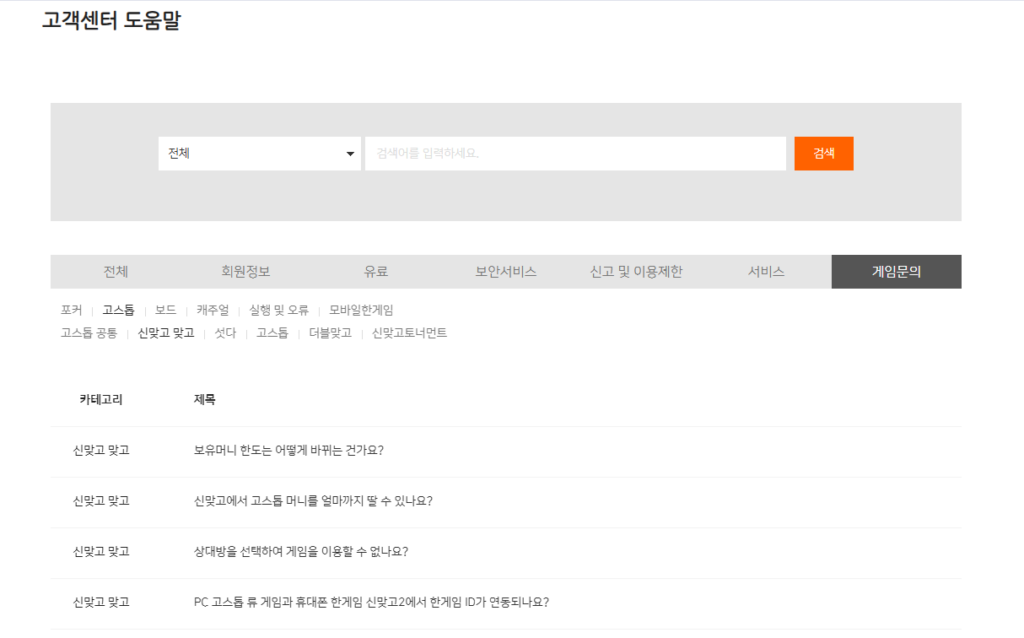Switch to the 서비스 tab
The image size is (1024, 638).
[766, 272]
